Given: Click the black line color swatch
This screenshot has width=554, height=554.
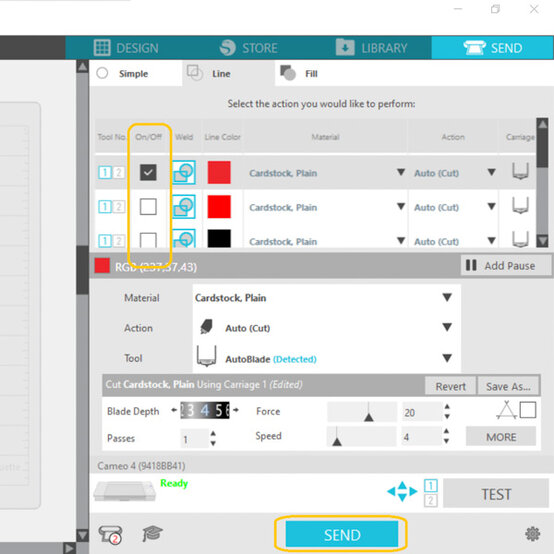Looking at the screenshot, I should click(x=219, y=238).
